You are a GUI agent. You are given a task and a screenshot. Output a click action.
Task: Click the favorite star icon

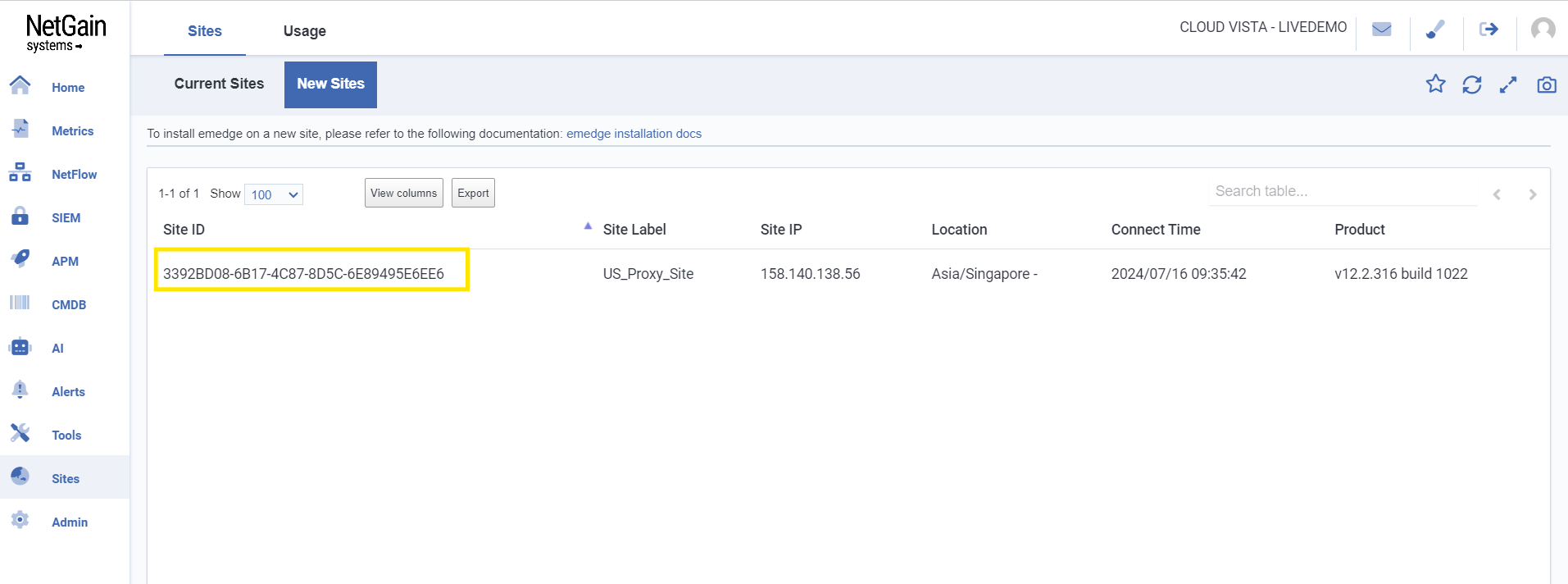point(1435,84)
